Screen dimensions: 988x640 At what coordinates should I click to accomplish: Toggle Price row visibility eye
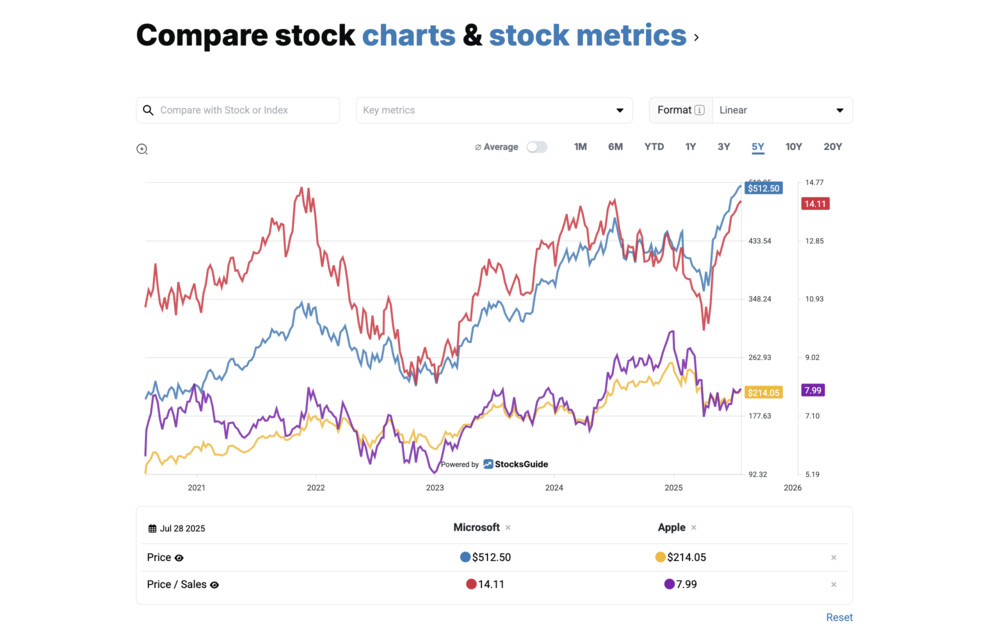(179, 558)
